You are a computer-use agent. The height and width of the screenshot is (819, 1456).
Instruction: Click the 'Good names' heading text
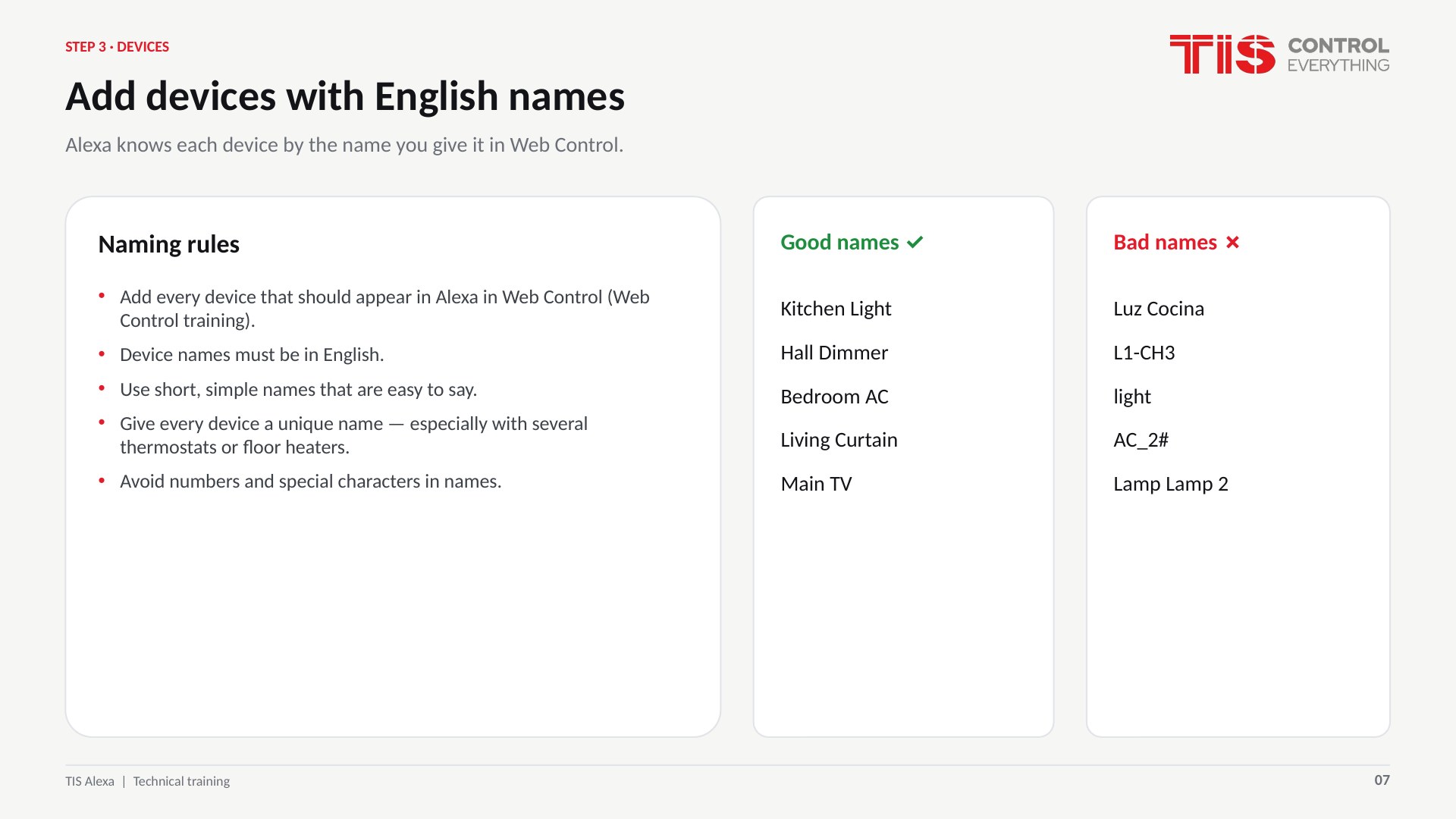(x=839, y=243)
